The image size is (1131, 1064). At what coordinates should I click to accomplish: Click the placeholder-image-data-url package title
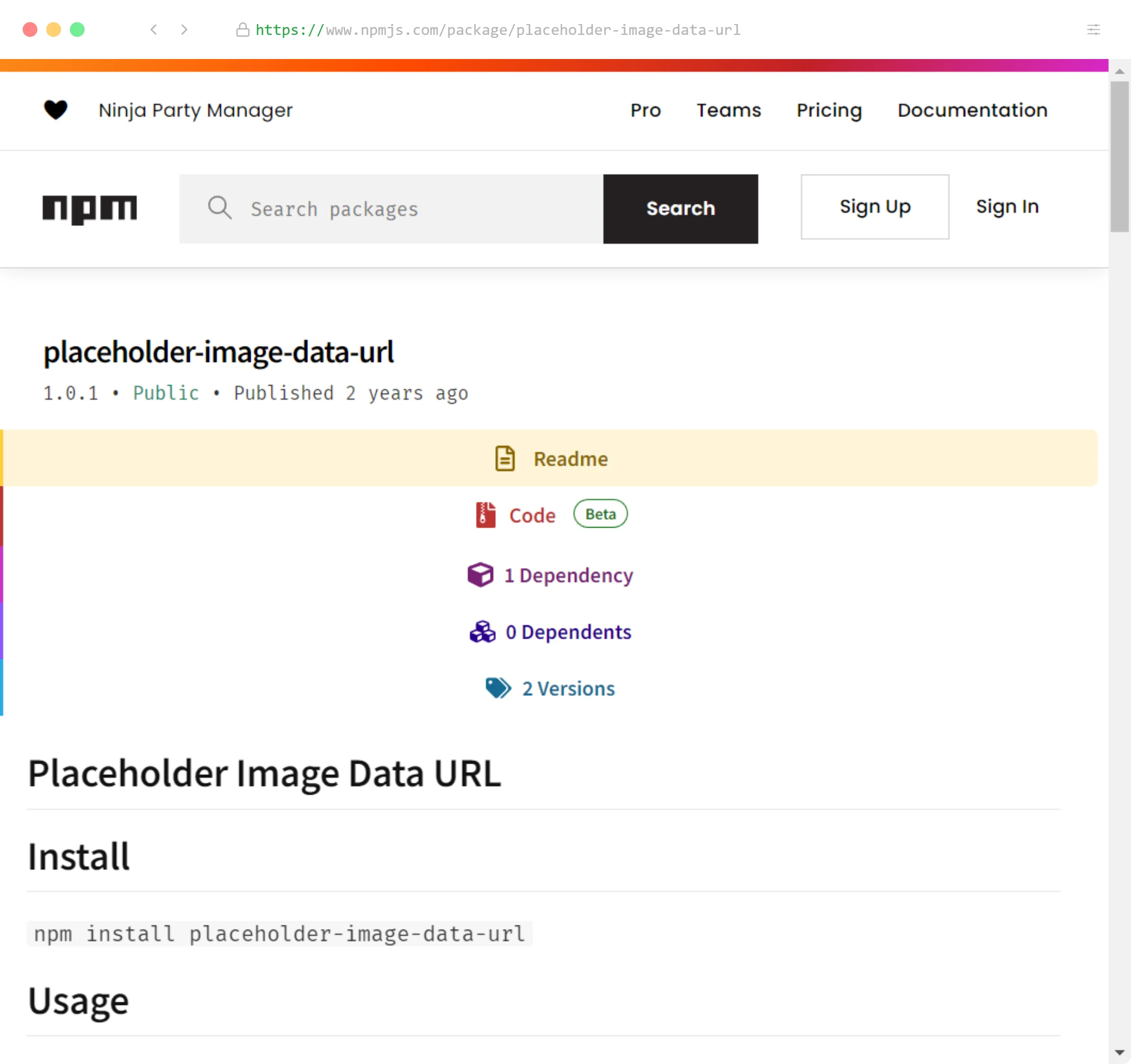(x=218, y=352)
